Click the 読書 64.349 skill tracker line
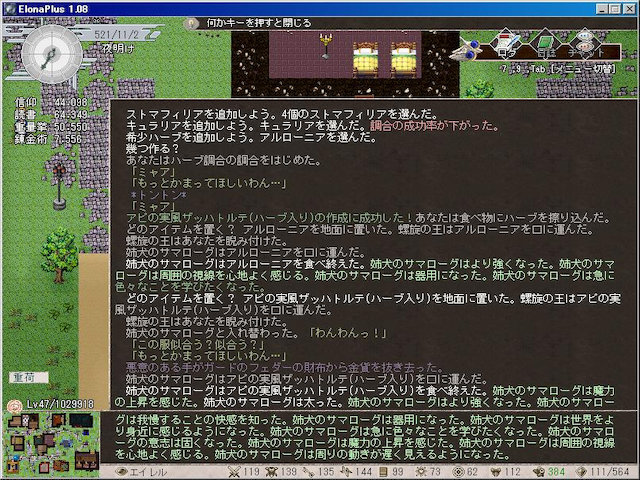Image resolution: width=640 pixels, height=480 pixels. tap(51, 115)
